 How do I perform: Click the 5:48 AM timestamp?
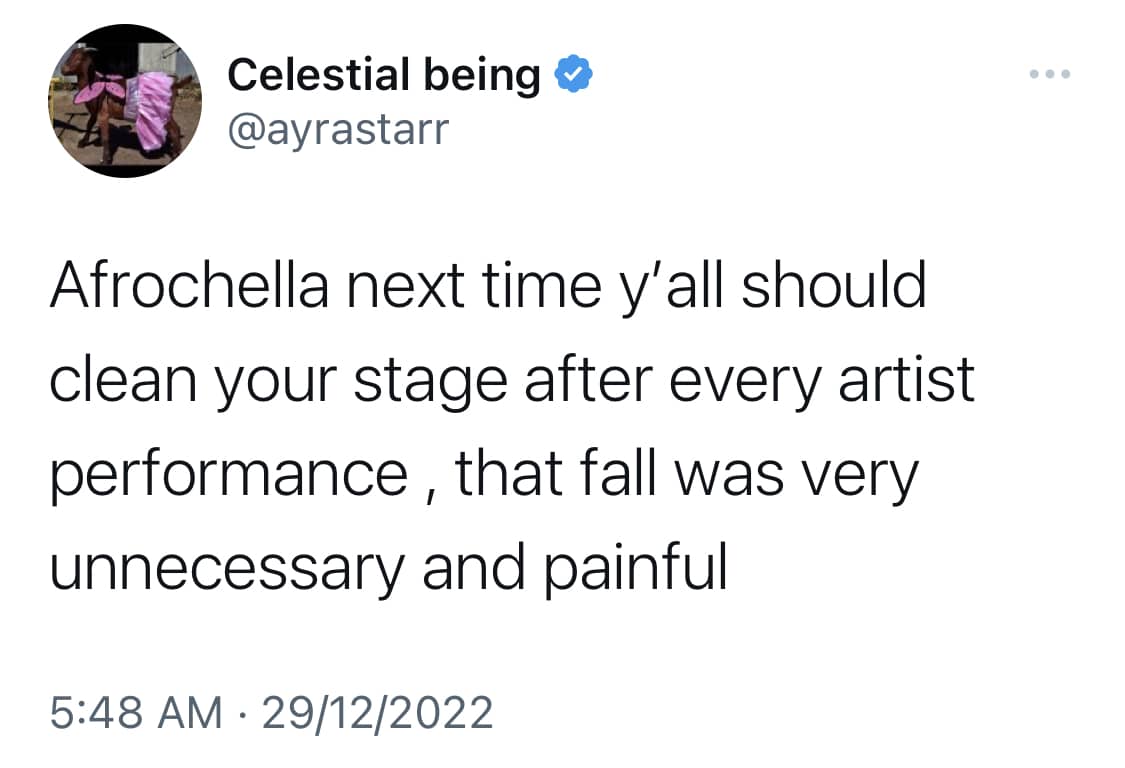pos(136,712)
